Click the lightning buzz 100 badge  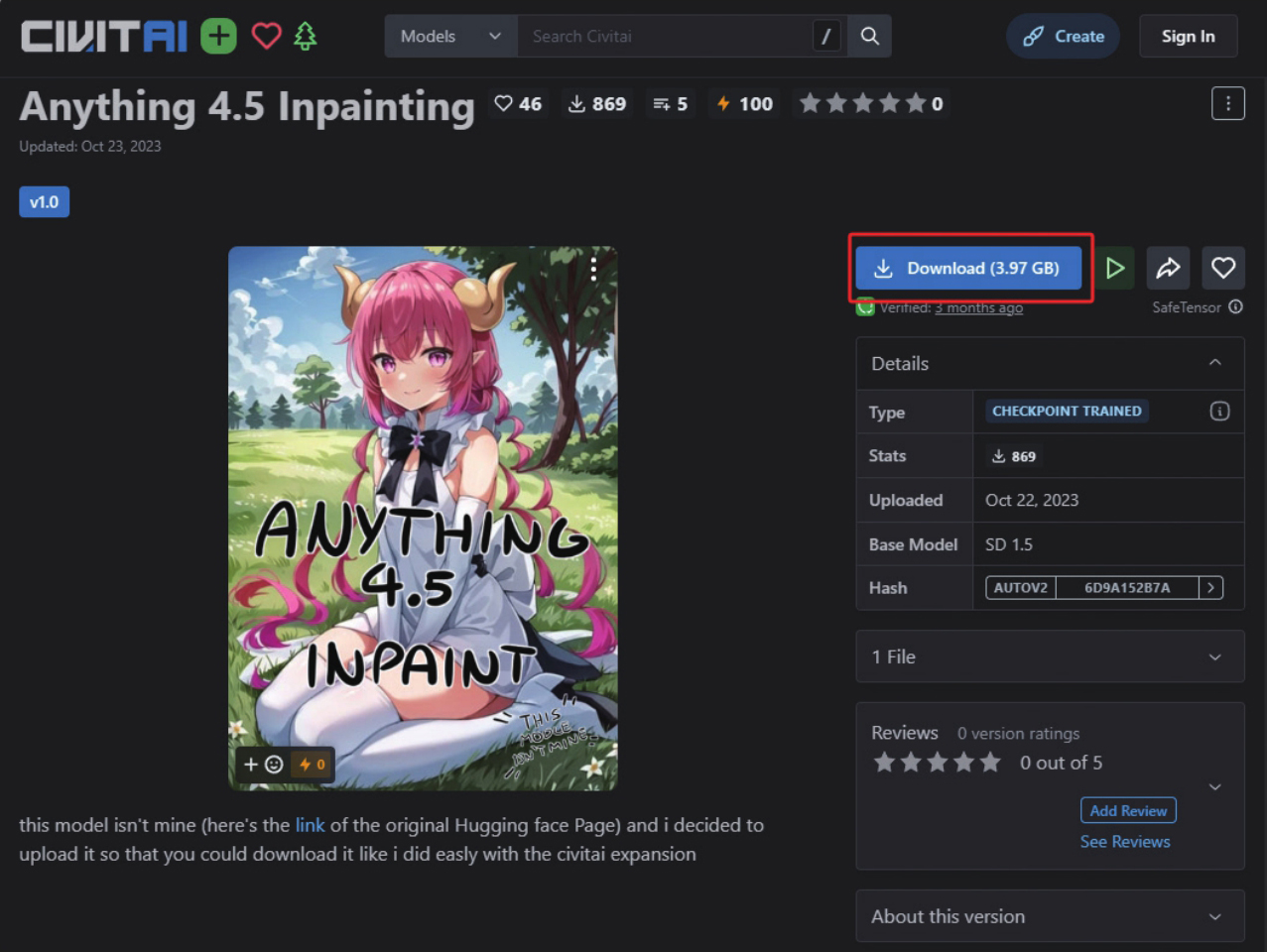[744, 104]
